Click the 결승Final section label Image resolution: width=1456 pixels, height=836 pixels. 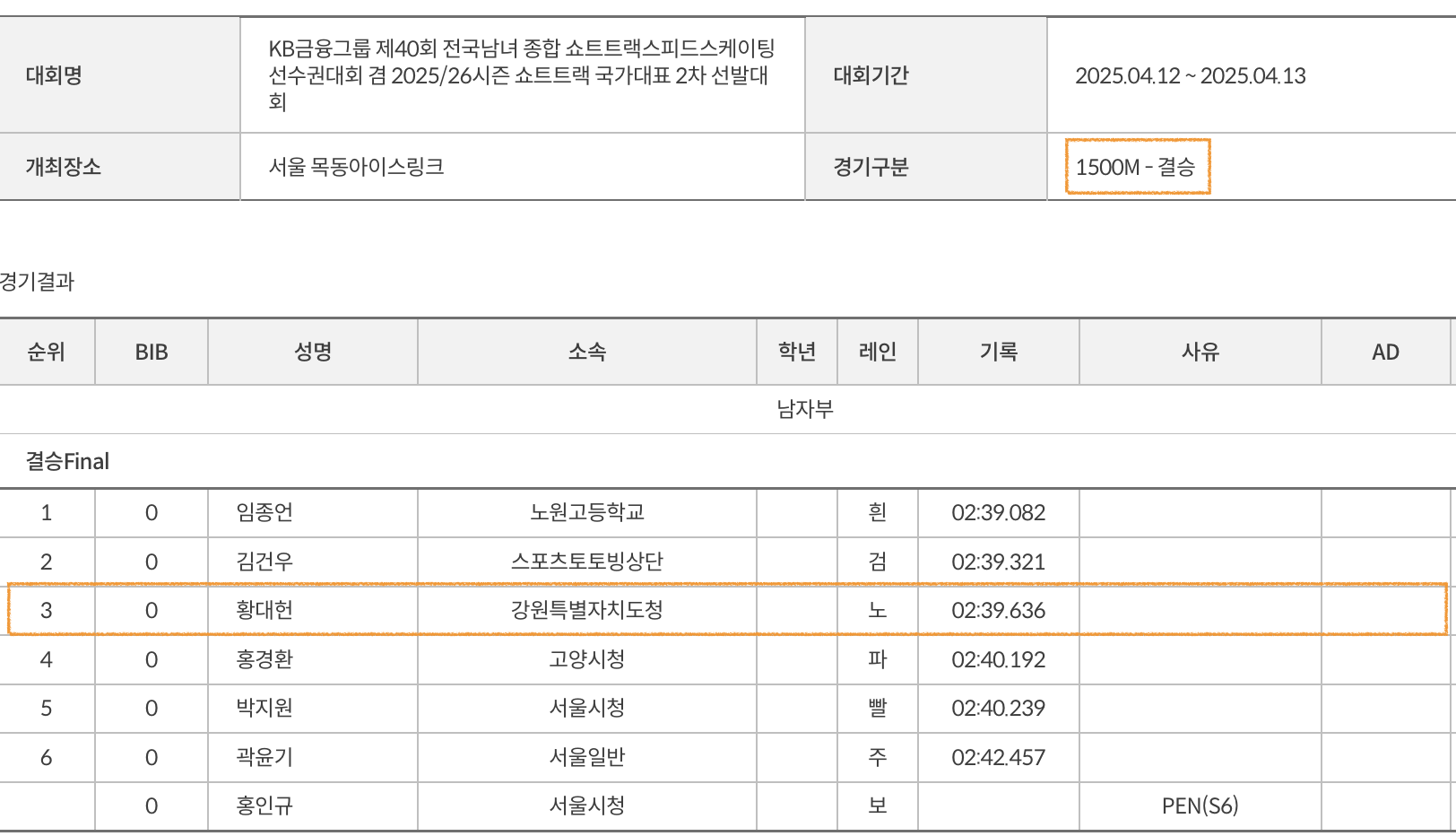pos(67,461)
